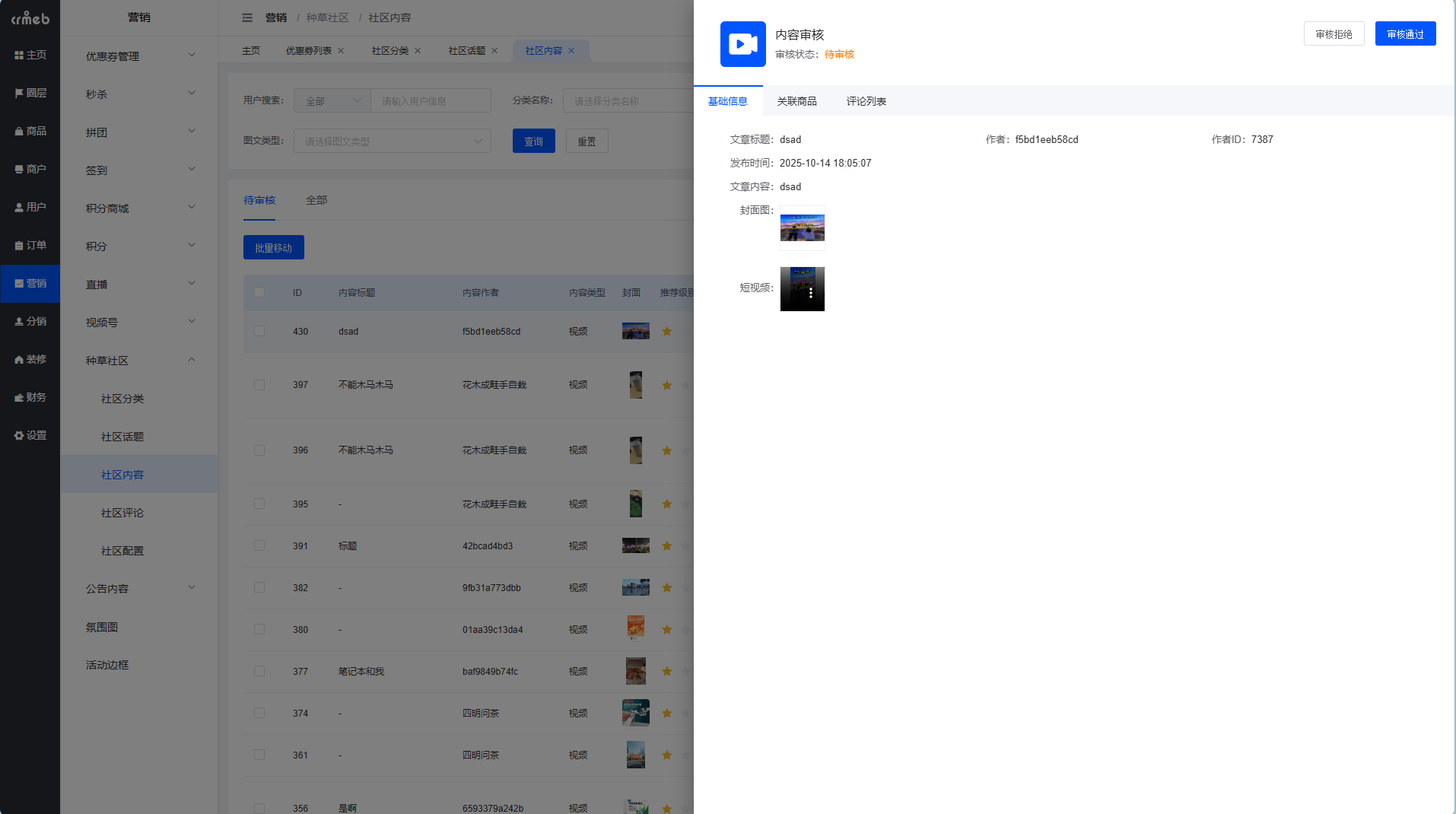
Task: Open the 主页 home icon in sidebar
Action: pos(30,55)
